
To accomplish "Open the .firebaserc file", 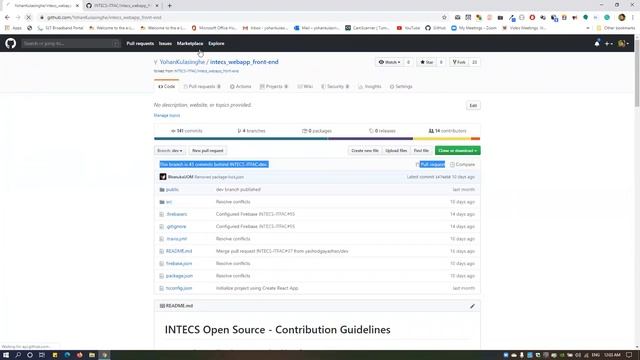I will pos(176,214).
